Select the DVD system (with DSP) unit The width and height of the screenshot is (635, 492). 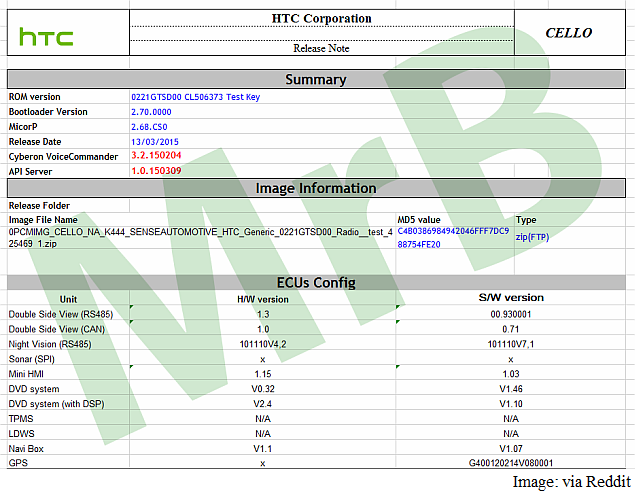(x=56, y=404)
